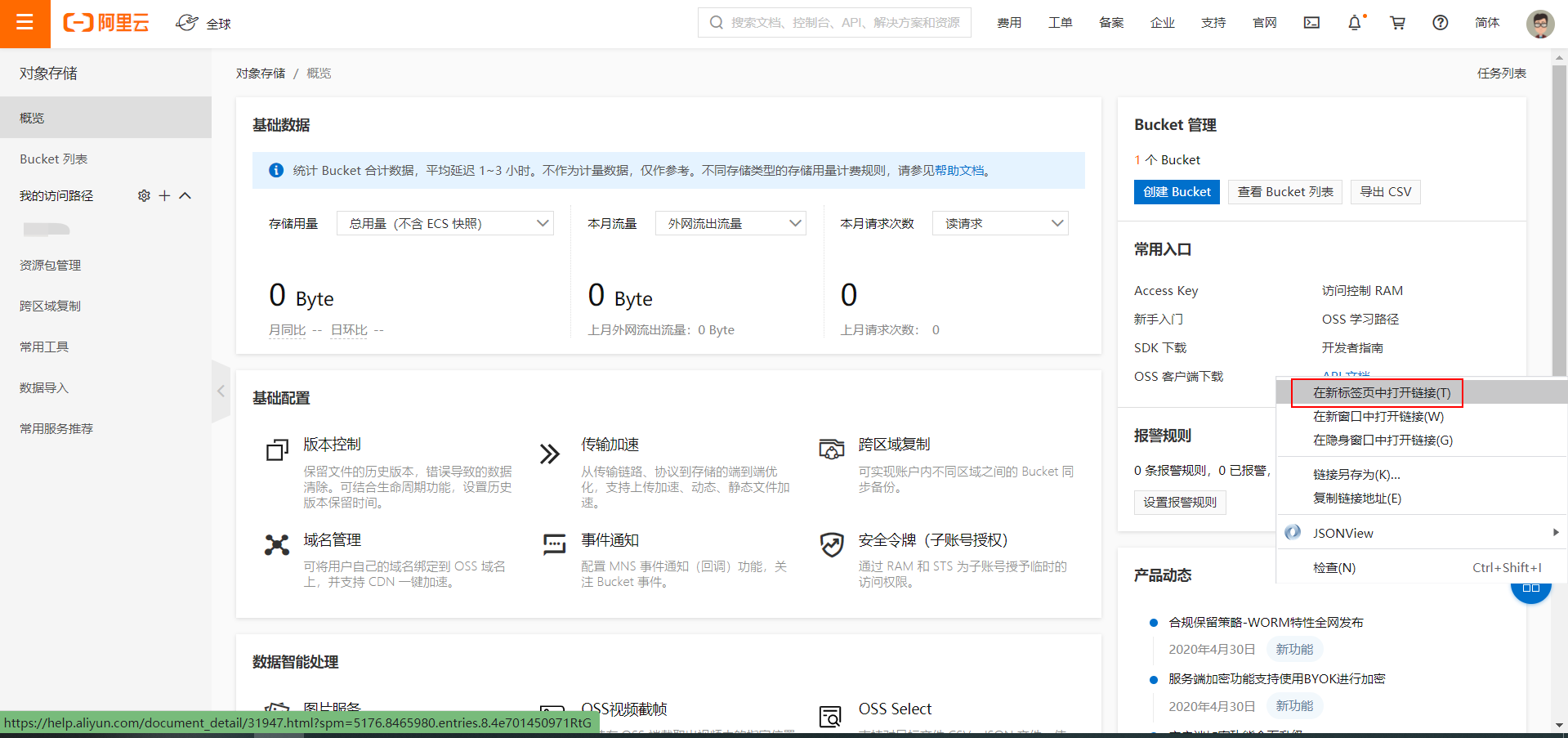The height and width of the screenshot is (738, 1568).
Task: Open the 读请求 dropdown
Action: 1000,223
